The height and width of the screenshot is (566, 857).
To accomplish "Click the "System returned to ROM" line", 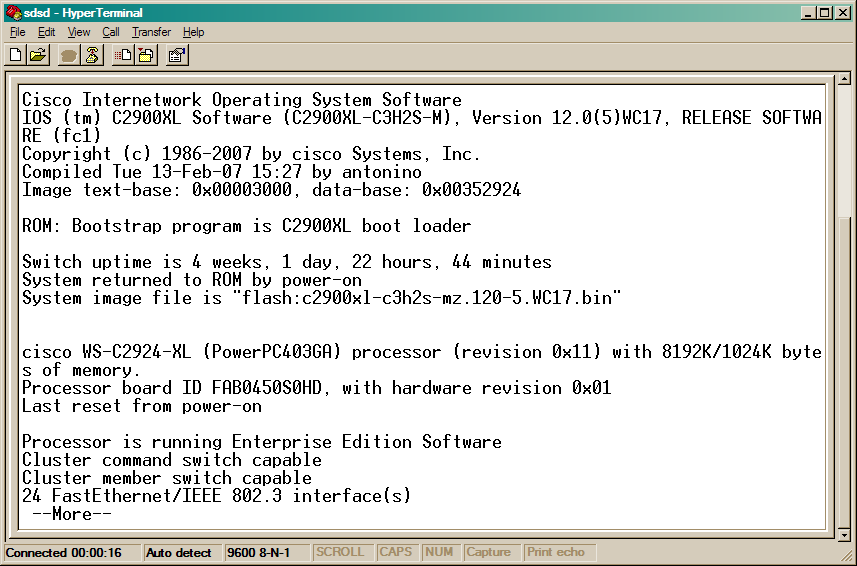I will click(x=192, y=280).
